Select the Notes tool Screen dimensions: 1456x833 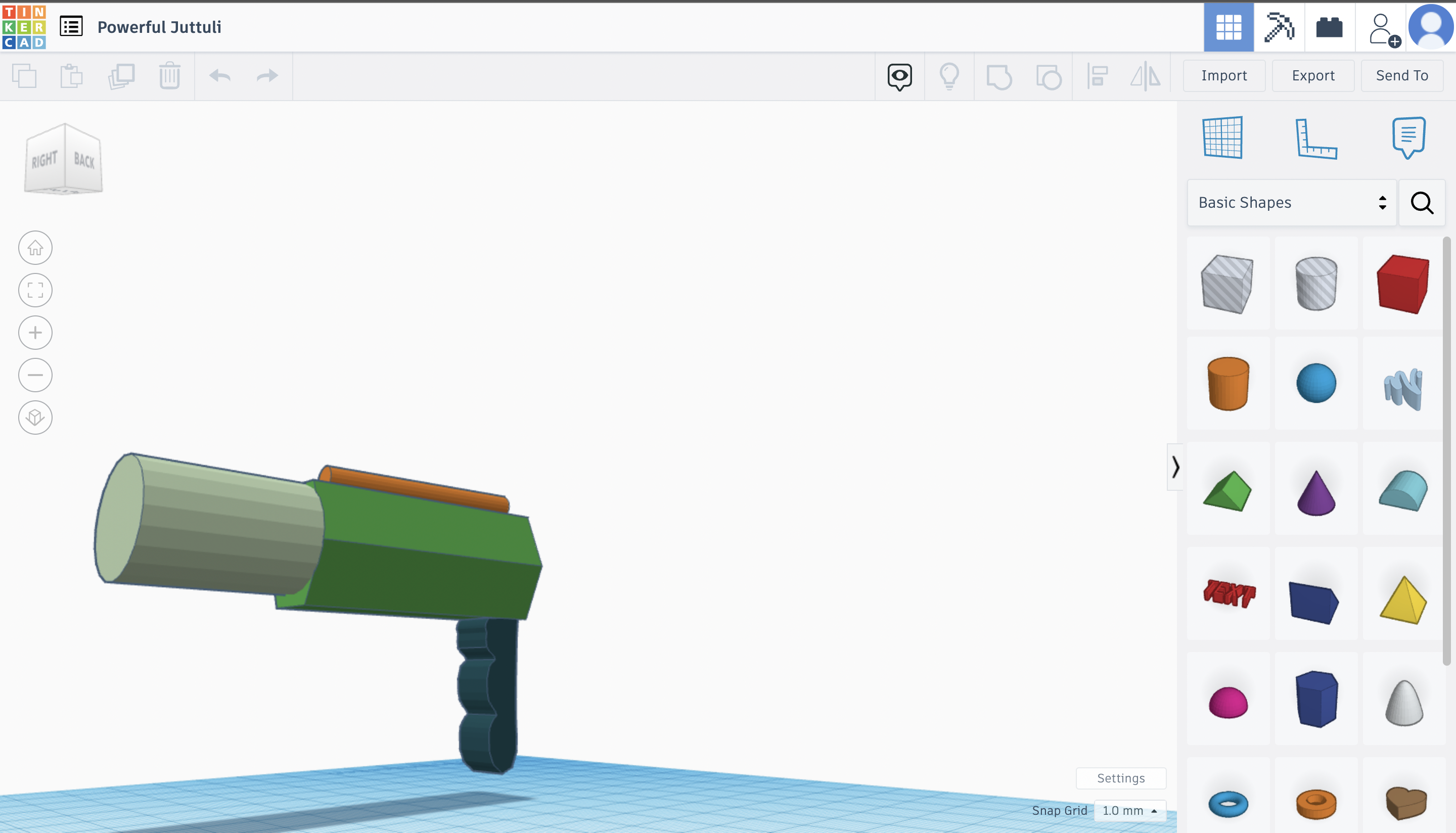pos(1408,138)
